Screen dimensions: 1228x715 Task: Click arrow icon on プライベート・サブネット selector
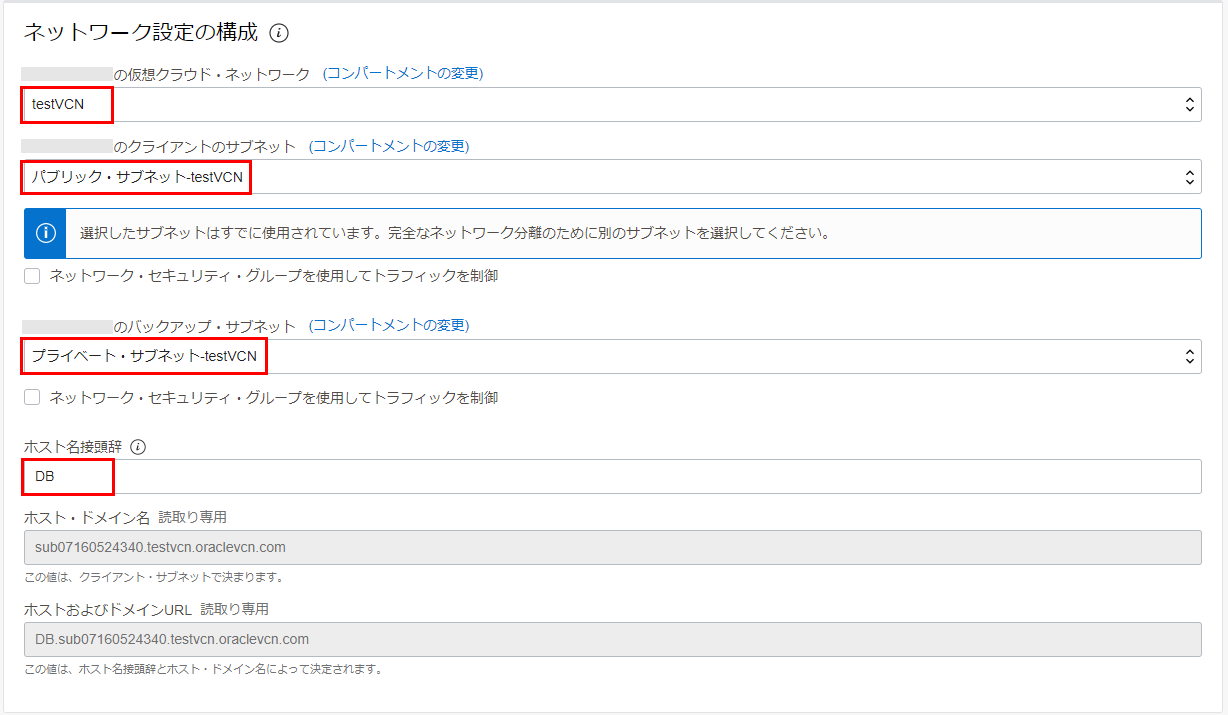(1189, 356)
